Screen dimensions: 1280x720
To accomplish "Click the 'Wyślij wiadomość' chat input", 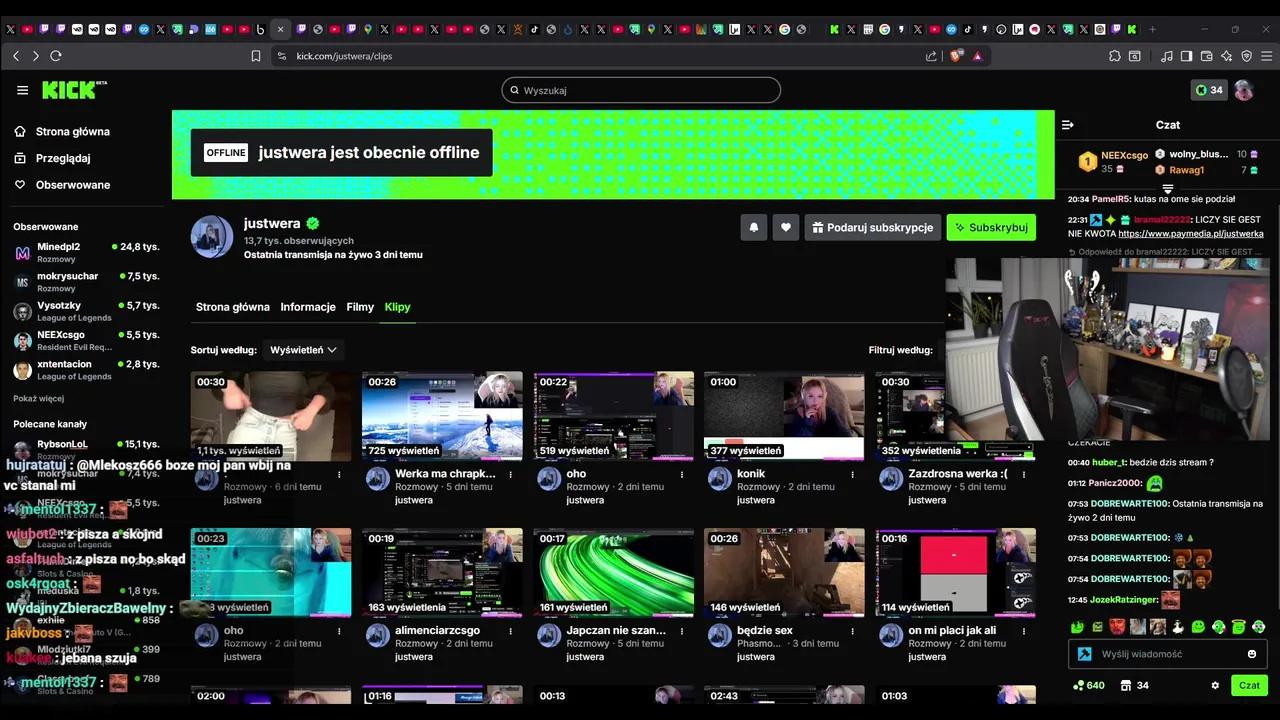I will (x=1168, y=654).
